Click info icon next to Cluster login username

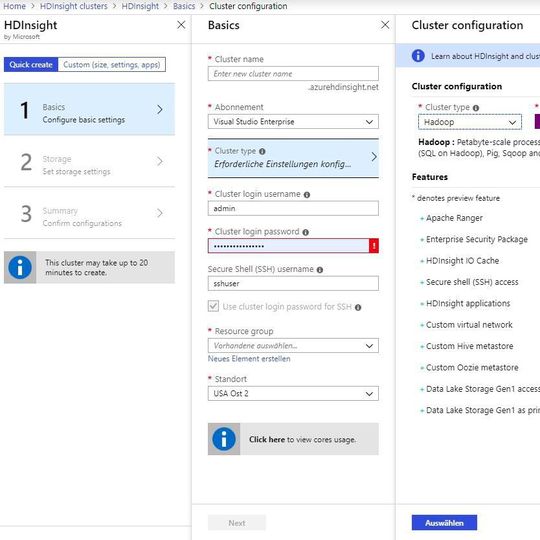point(307,195)
